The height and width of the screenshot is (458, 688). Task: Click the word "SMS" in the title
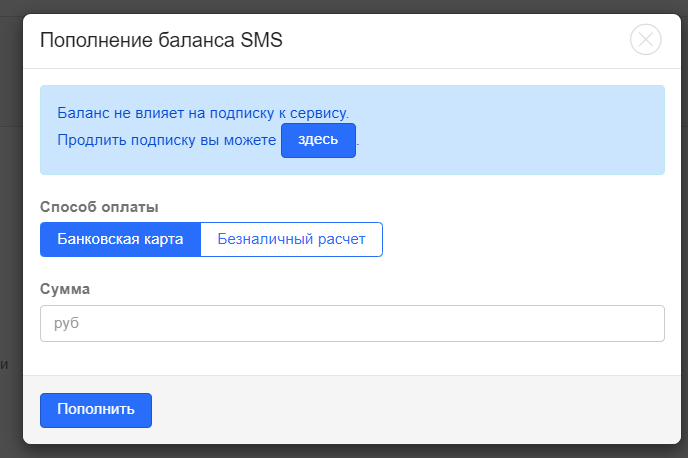(262, 40)
